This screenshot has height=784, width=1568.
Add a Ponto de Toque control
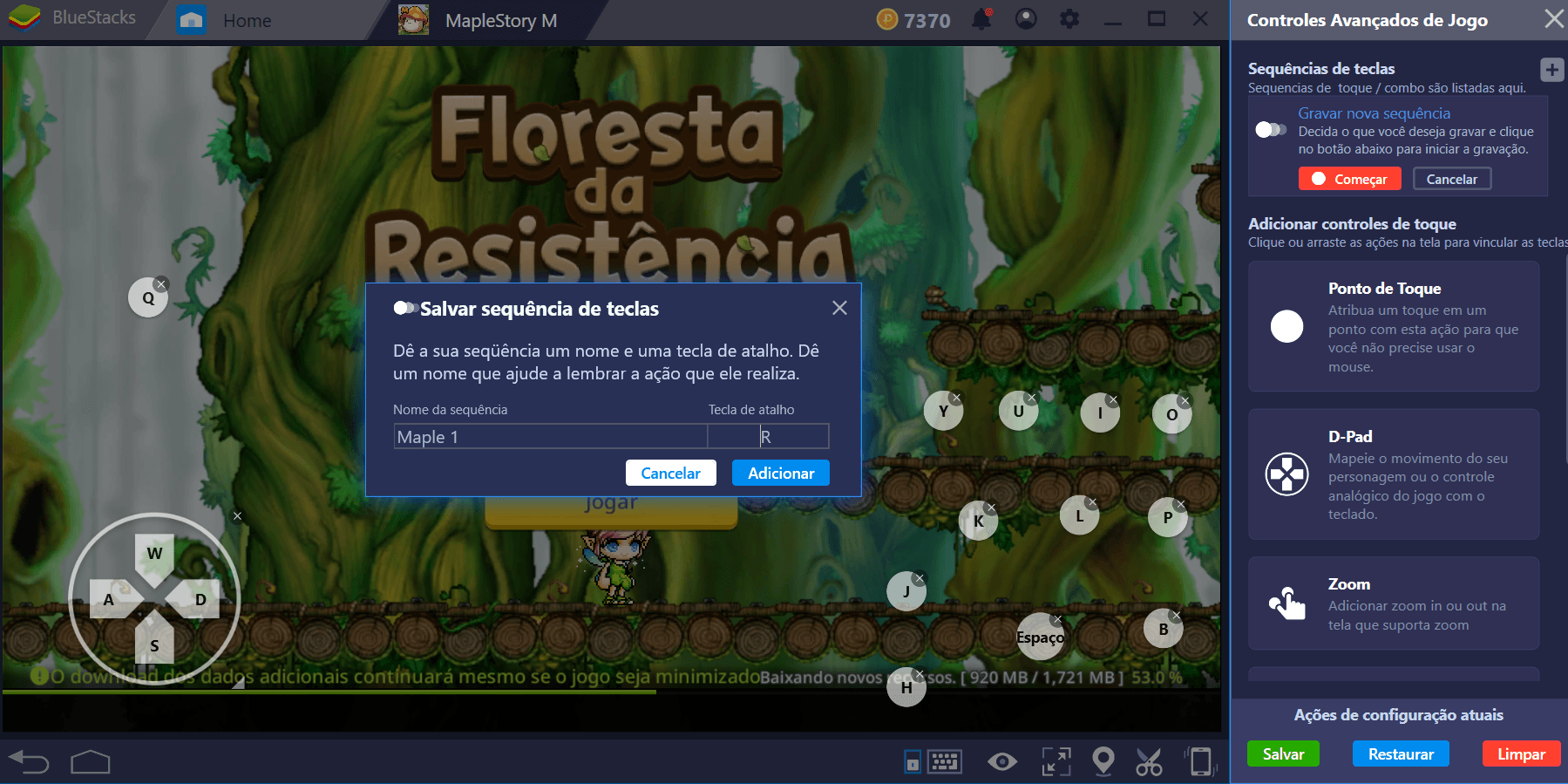[1394, 326]
